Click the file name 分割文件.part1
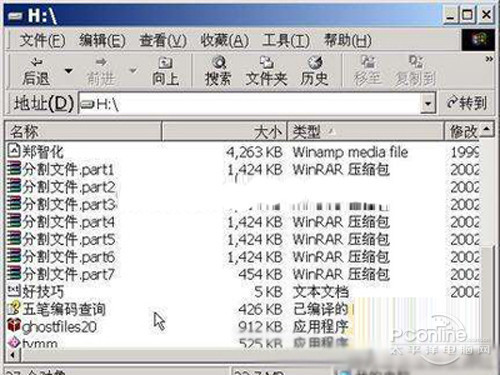The image size is (500, 375). pos(68,169)
